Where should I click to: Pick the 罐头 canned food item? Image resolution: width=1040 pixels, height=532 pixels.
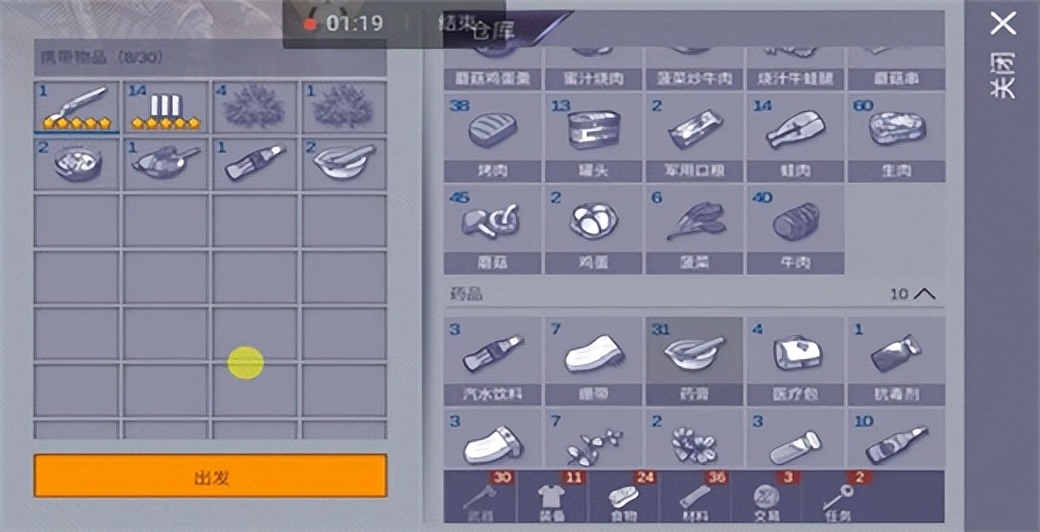[x=594, y=137]
